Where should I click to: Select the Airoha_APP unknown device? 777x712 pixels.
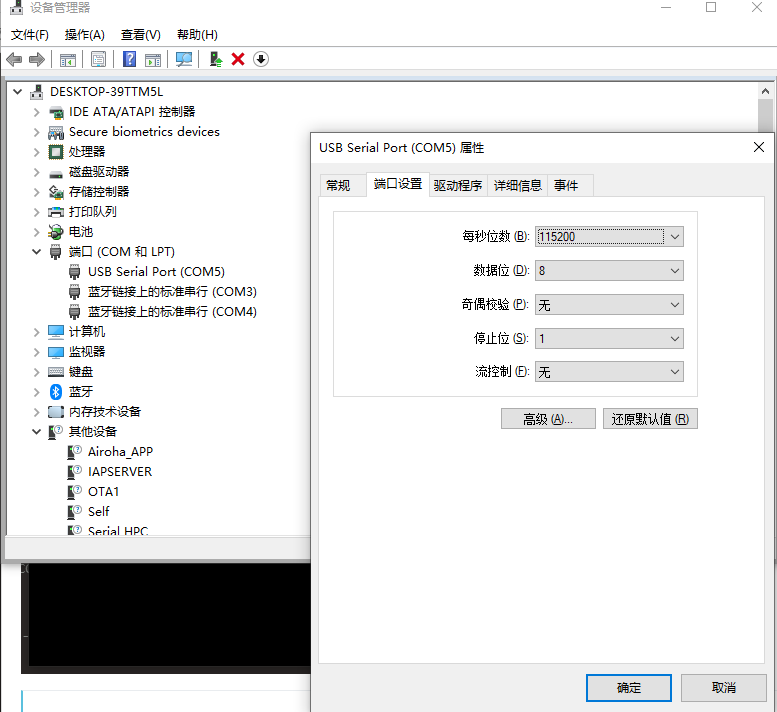tap(120, 452)
